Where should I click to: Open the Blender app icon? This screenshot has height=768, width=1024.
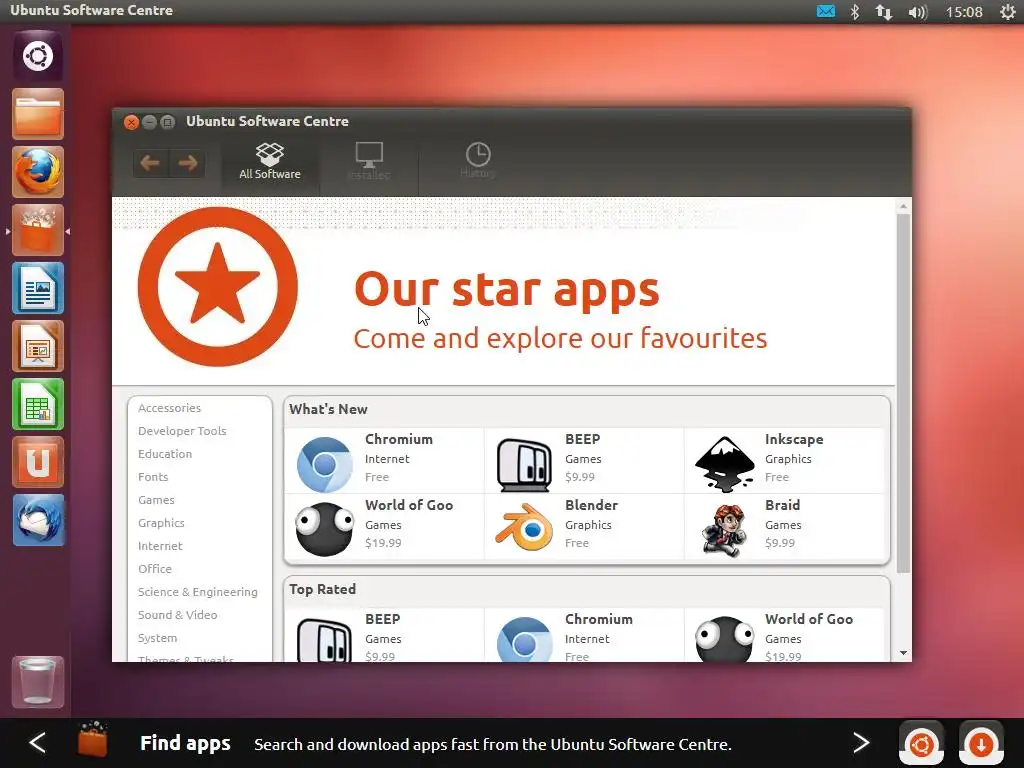point(524,528)
